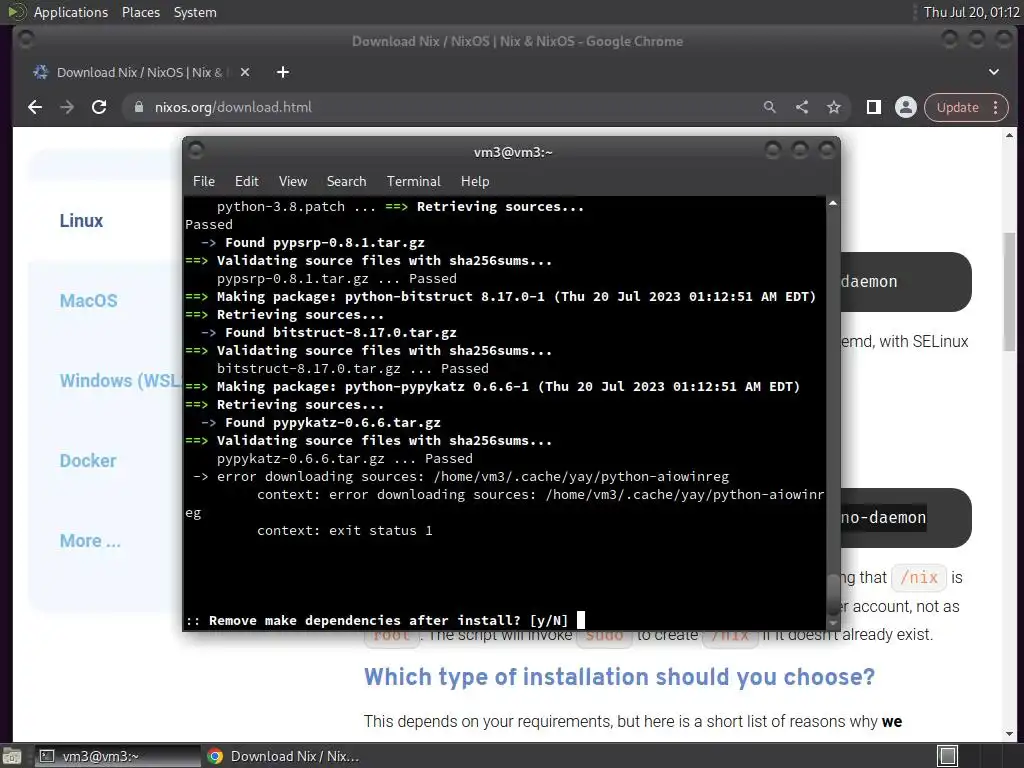
Task: Open the terminal View menu
Action: (x=293, y=182)
